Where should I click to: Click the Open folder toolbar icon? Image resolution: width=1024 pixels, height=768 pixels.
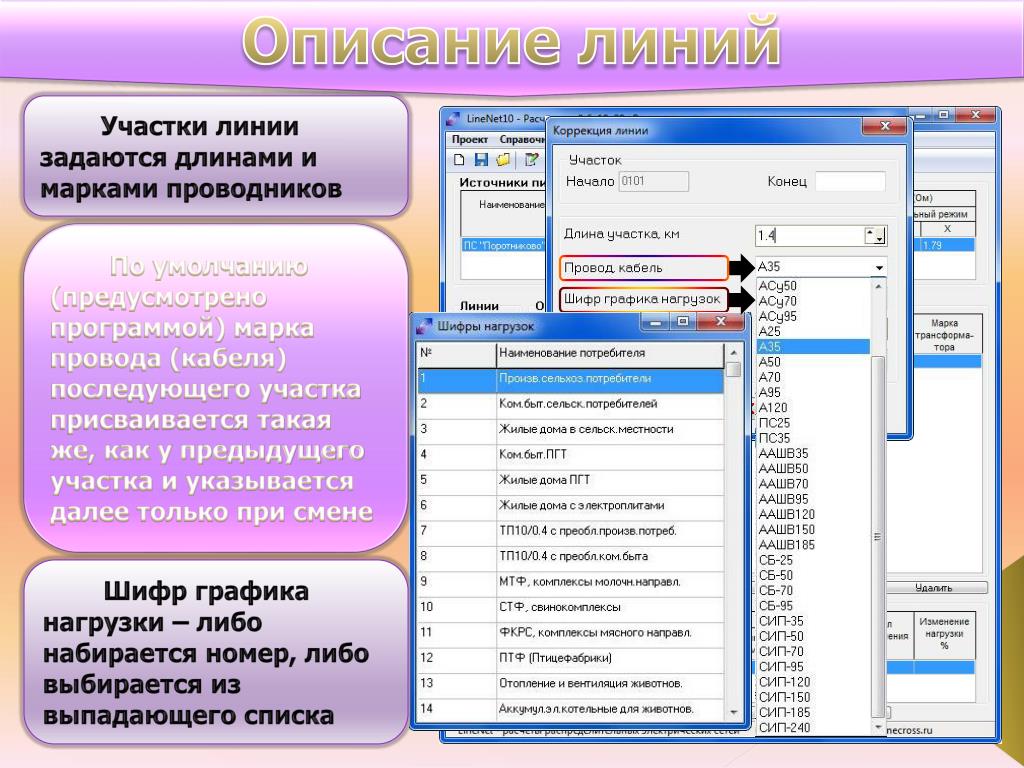tap(504, 159)
